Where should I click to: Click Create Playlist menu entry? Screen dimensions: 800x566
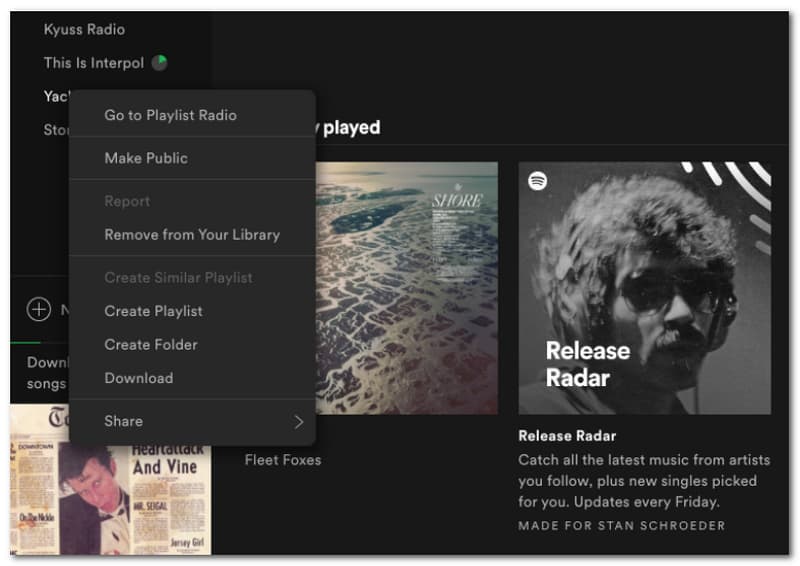(x=192, y=311)
